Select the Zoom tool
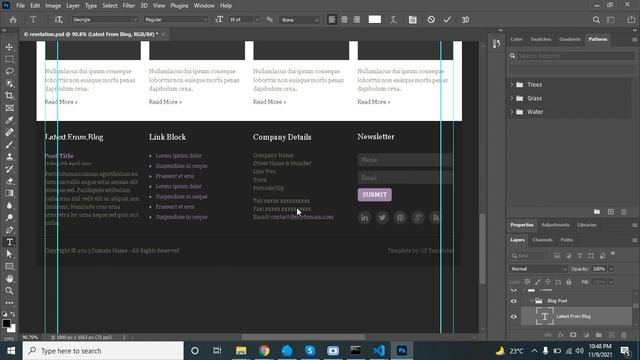 9,291
